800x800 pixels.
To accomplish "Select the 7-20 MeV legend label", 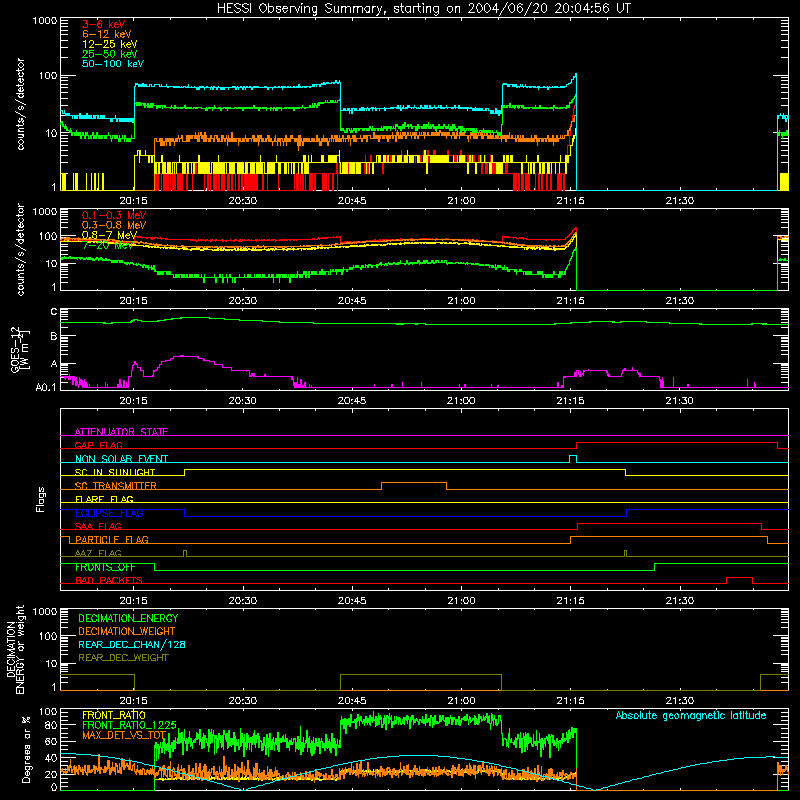I will click(x=108, y=245).
